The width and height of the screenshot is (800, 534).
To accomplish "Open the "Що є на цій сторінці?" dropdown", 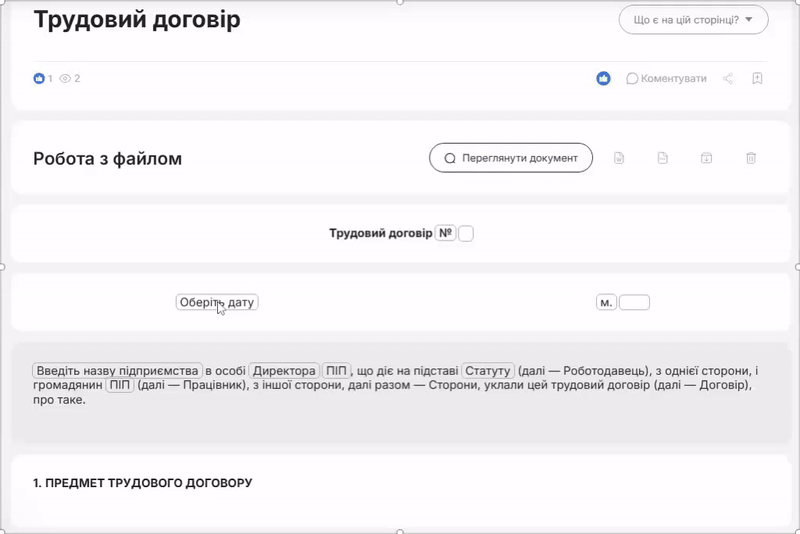I will (693, 19).
